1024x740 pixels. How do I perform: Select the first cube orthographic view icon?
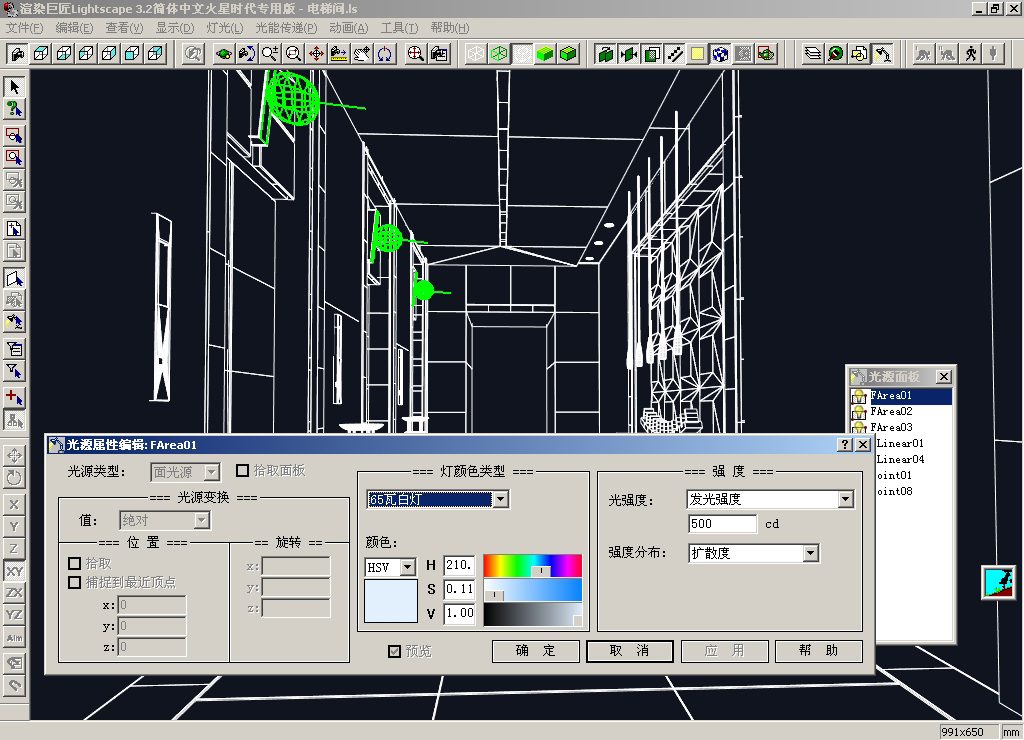pos(41,54)
